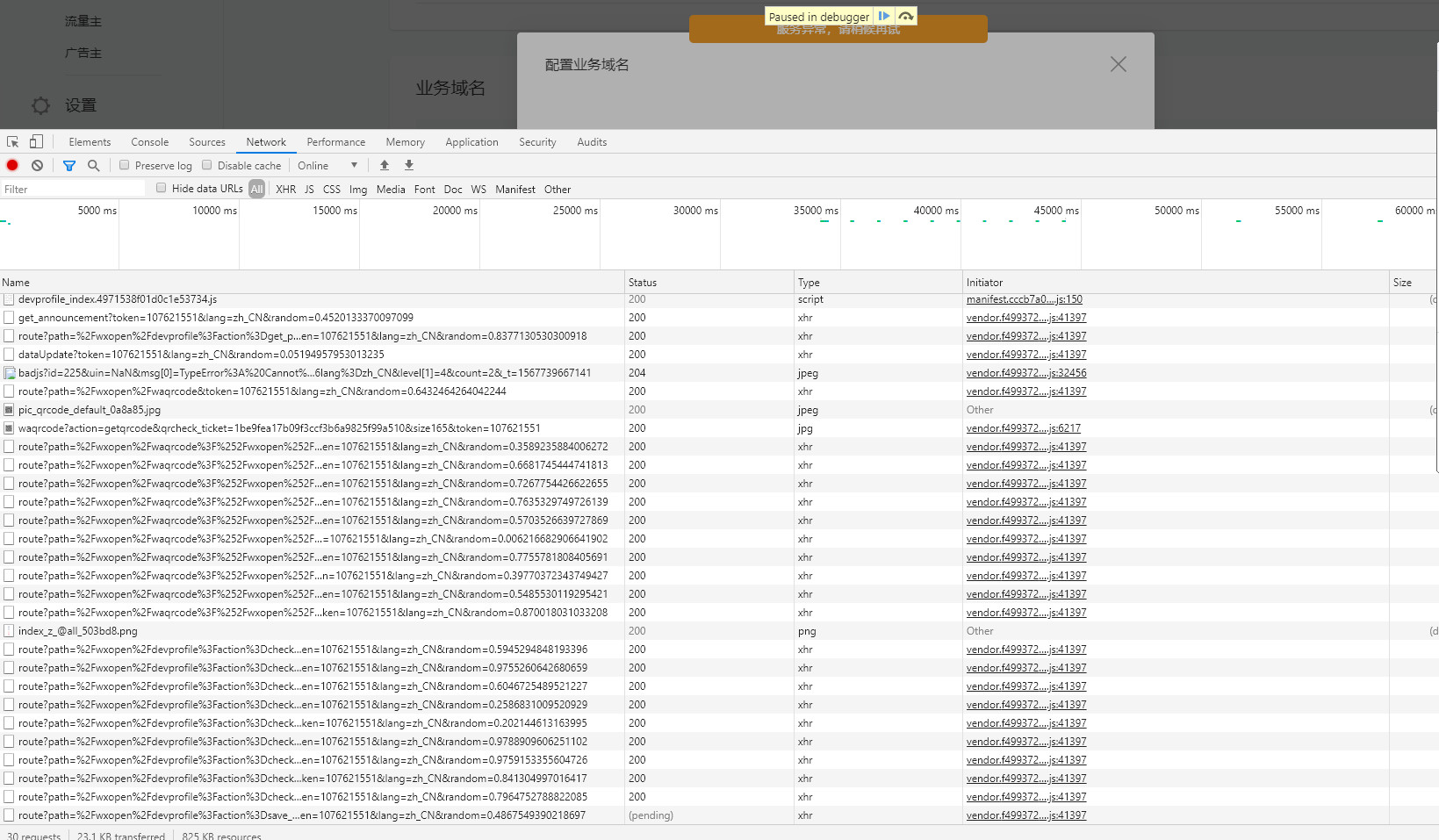Open 设置 gear icon in sidebar
1439x840 pixels.
coord(40,105)
